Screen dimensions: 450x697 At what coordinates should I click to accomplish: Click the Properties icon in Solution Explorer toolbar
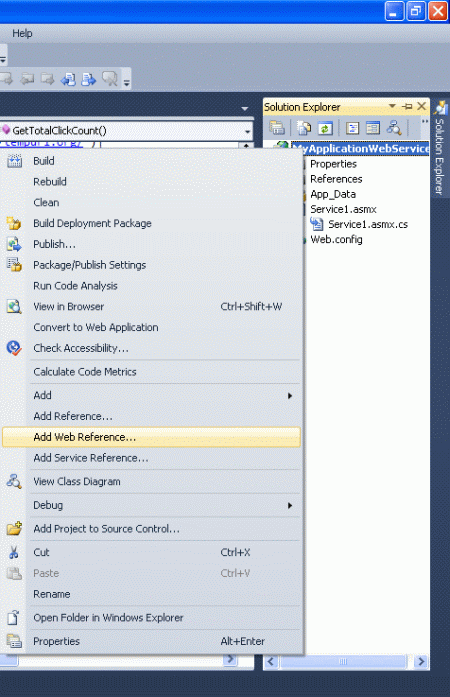click(x=277, y=128)
